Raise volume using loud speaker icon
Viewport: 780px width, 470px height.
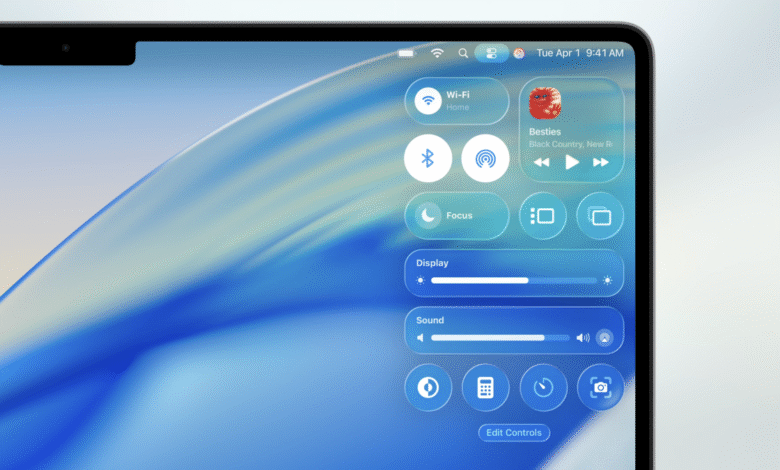point(583,338)
